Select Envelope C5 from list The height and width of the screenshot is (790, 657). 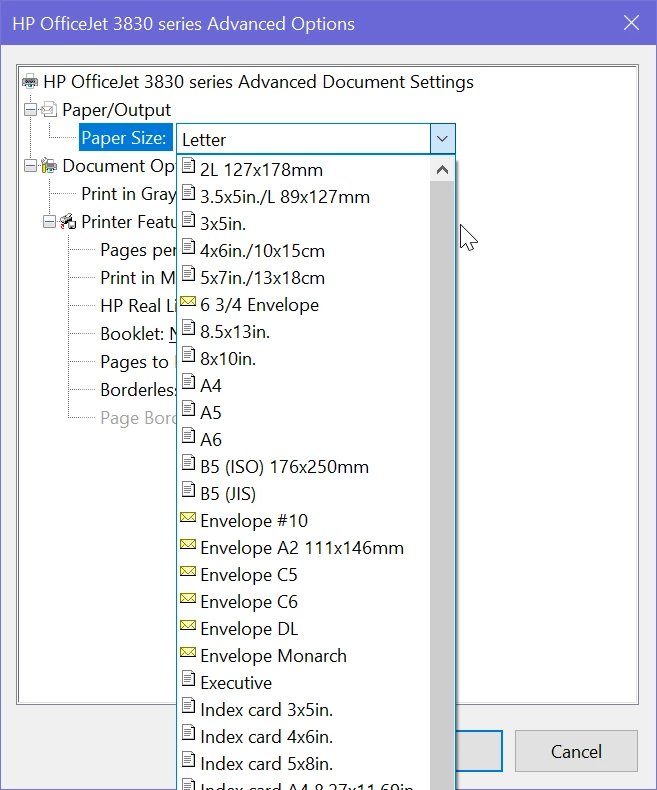coord(304,574)
